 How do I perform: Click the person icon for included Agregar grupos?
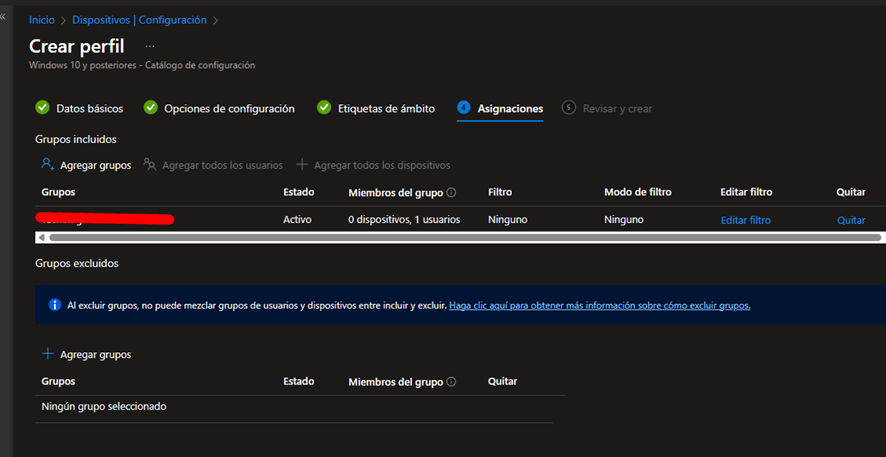click(x=47, y=164)
